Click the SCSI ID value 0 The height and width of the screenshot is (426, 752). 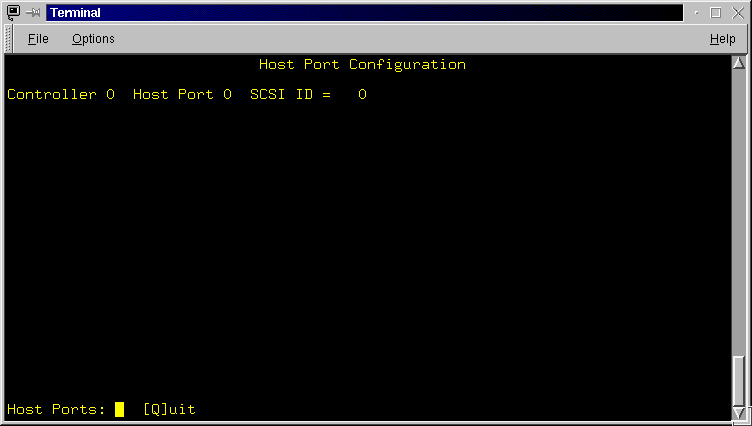[x=362, y=94]
